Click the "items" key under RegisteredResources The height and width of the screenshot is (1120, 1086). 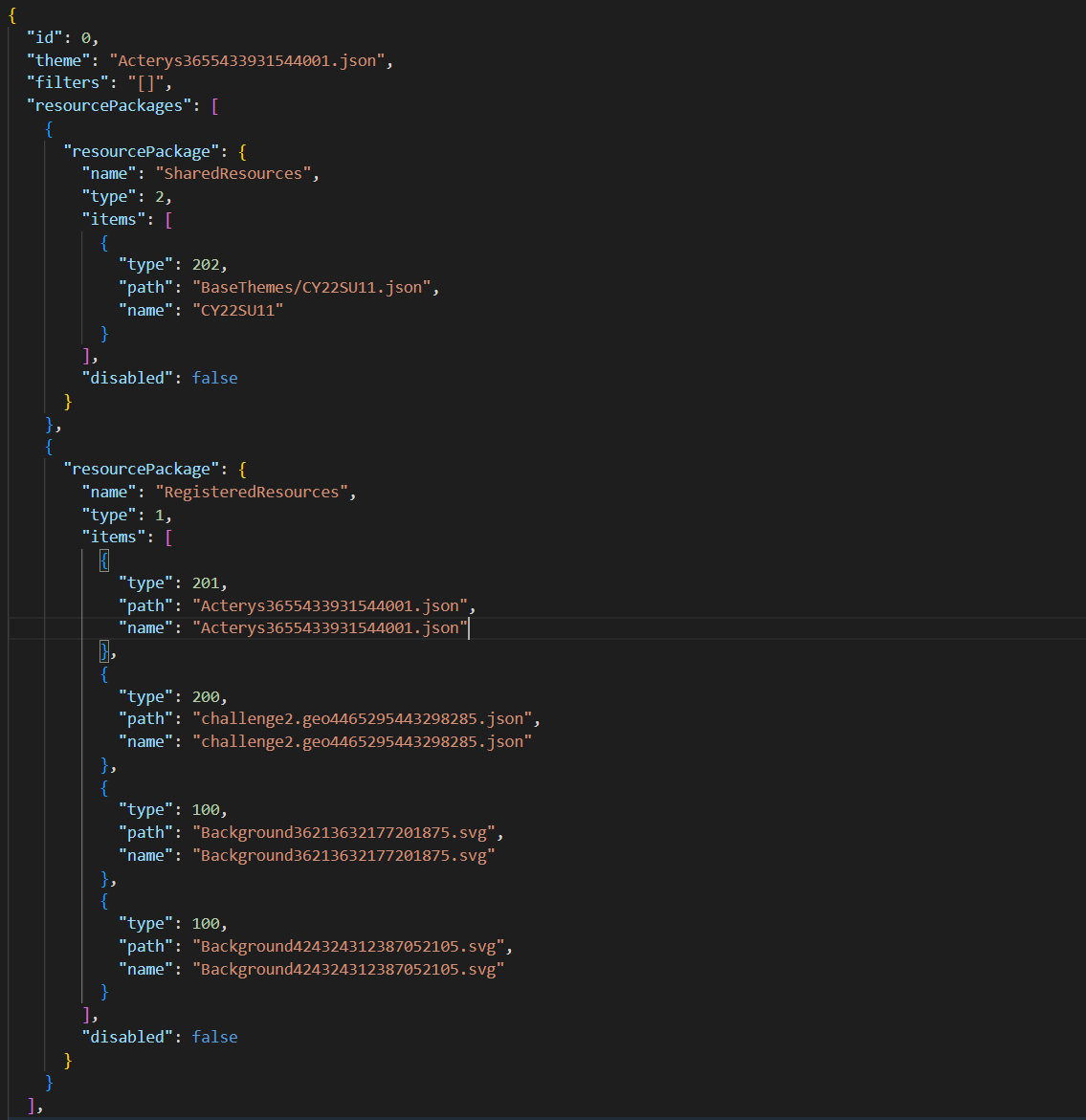[114, 538]
